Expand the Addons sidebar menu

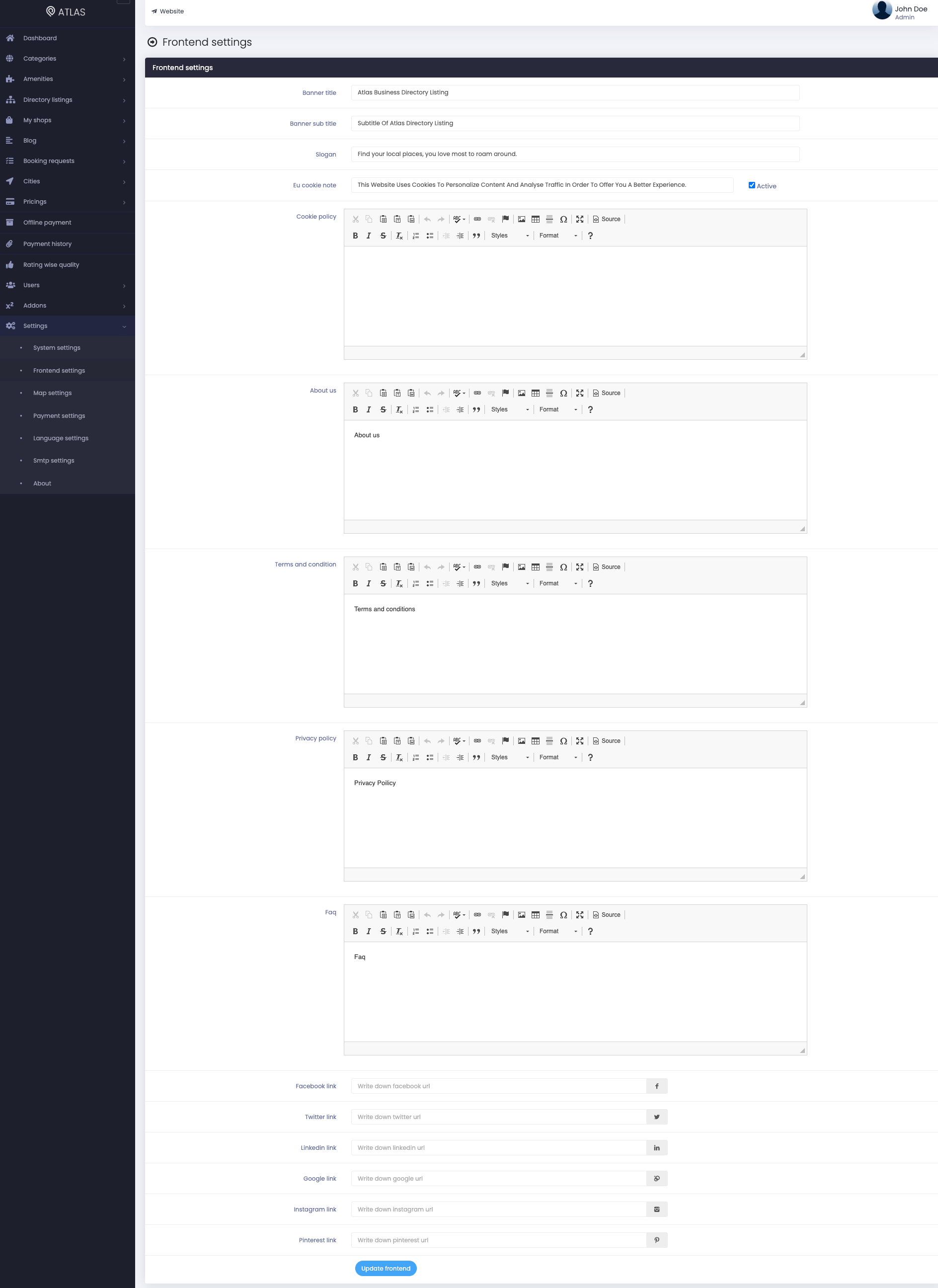68,306
